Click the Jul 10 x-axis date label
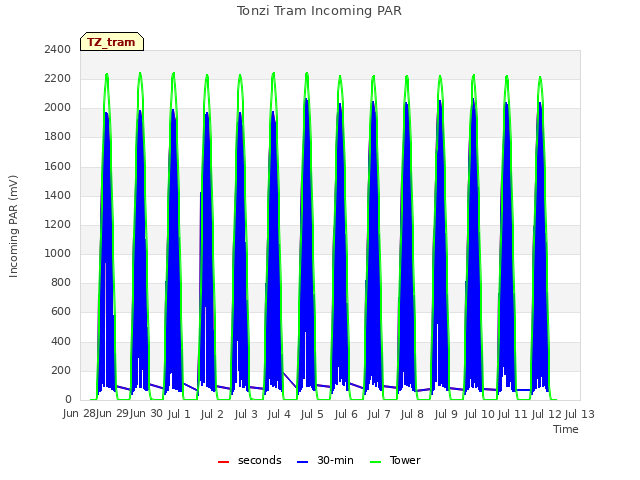 click(480, 415)
